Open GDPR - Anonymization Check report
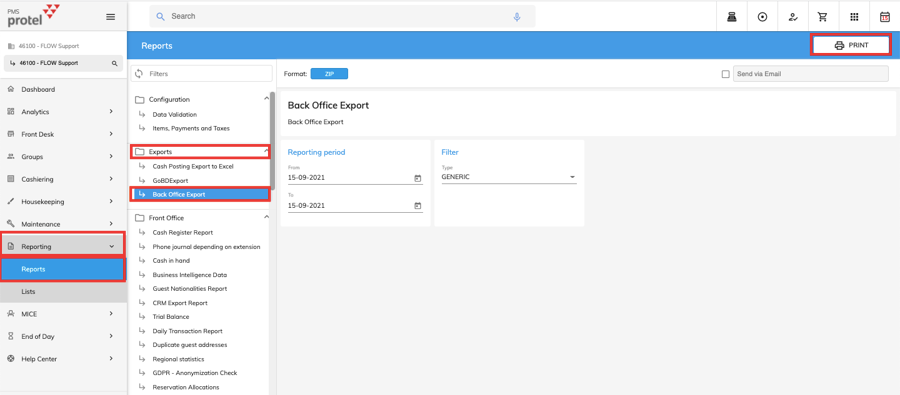 (195, 373)
